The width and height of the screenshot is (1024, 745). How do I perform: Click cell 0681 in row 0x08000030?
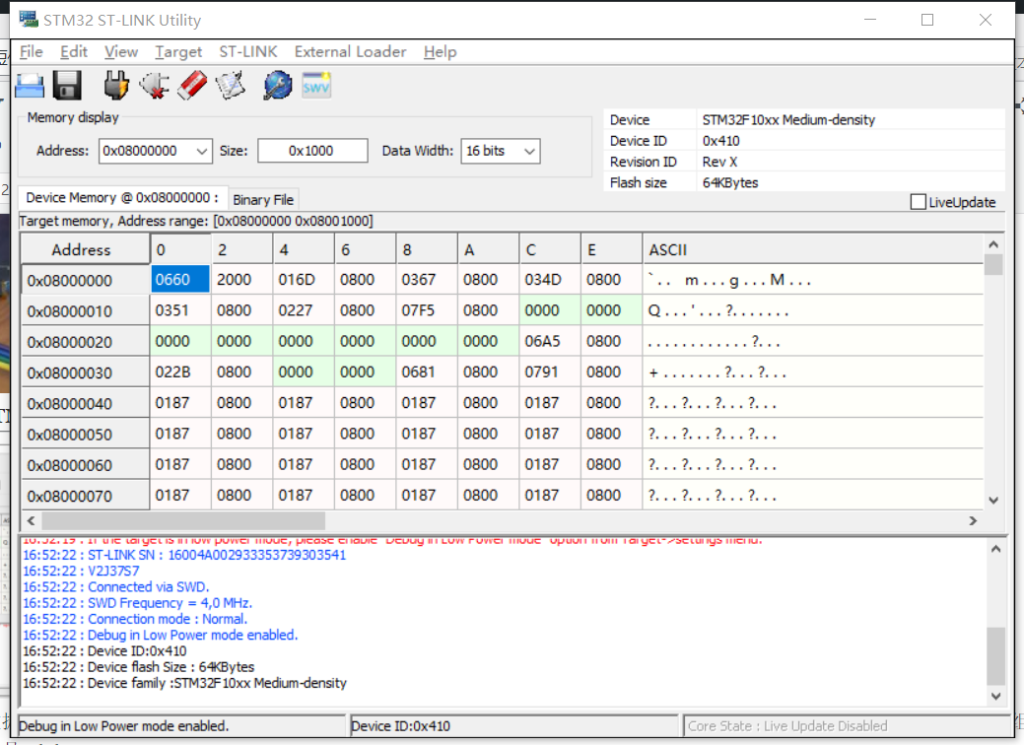pos(426,372)
